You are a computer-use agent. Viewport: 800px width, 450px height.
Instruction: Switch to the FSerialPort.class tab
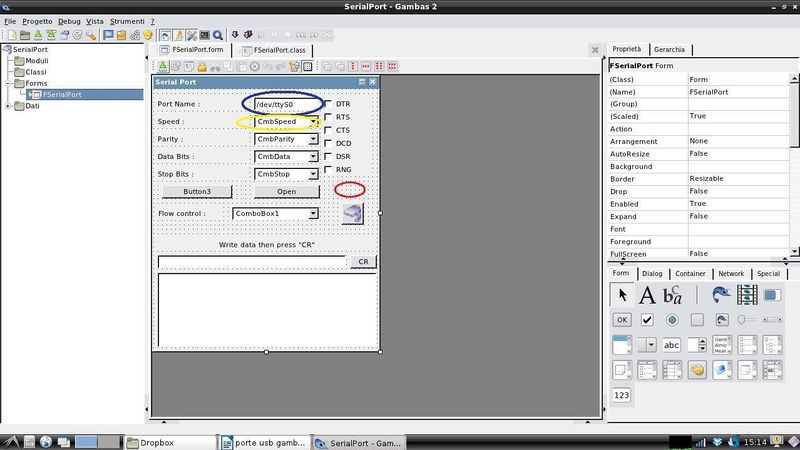click(274, 50)
